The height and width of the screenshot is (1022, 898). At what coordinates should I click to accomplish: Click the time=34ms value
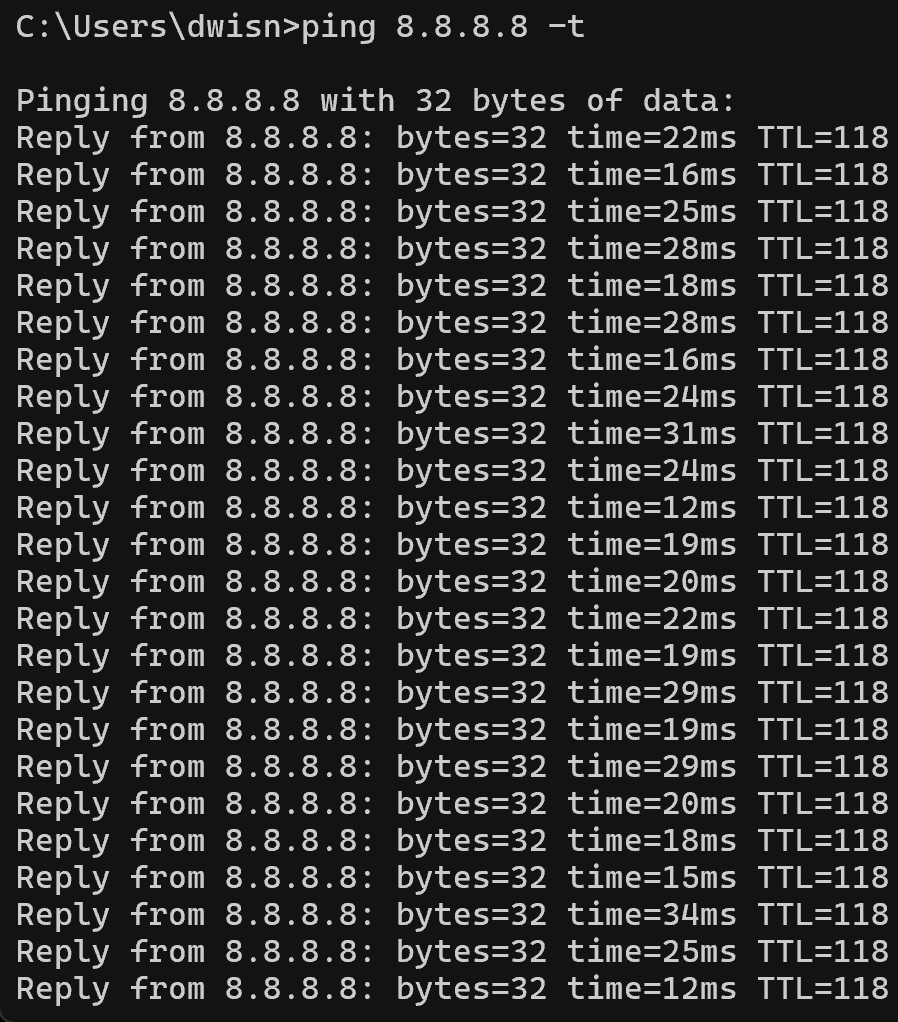652,915
